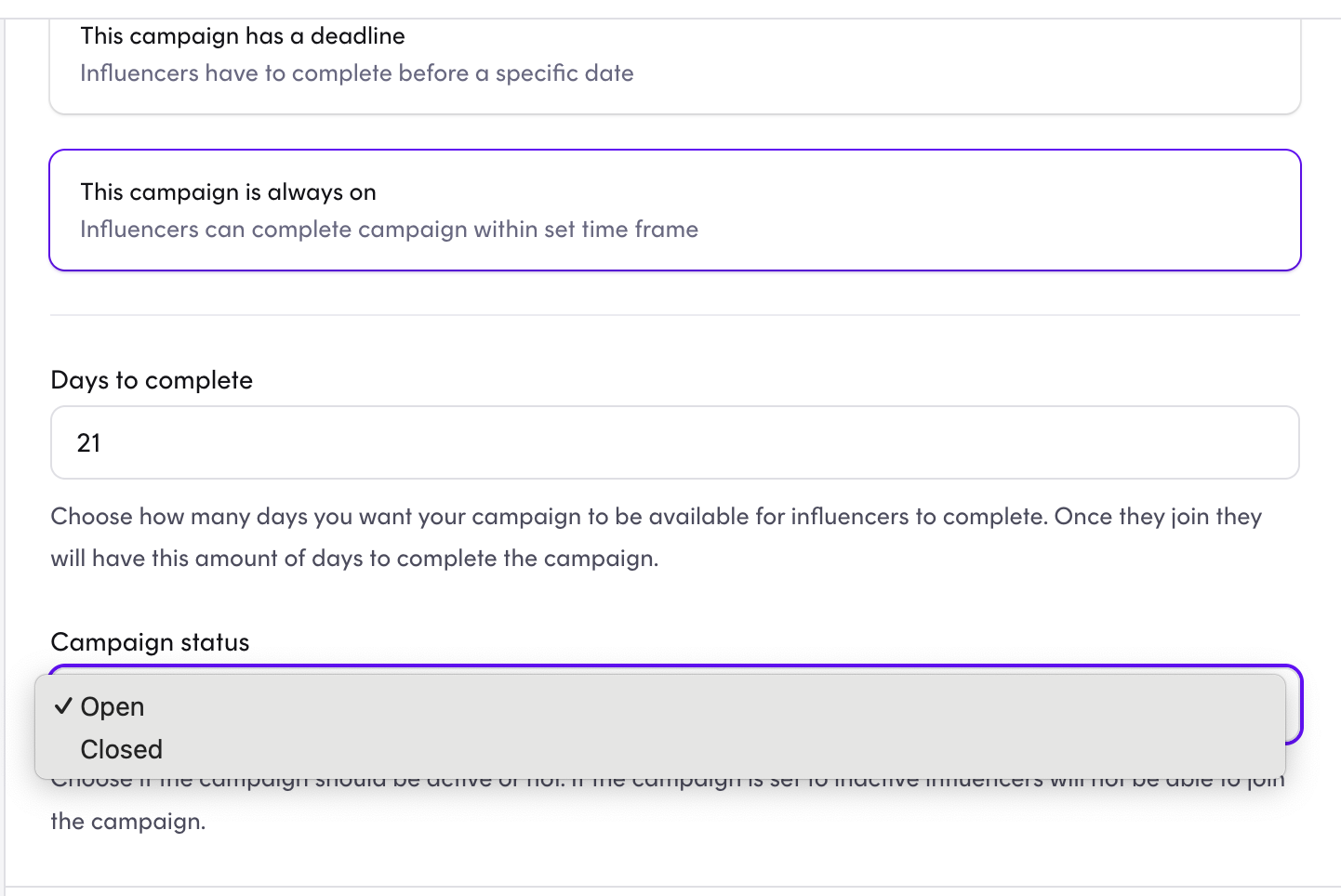Click the "Campaign status" label

click(x=150, y=642)
